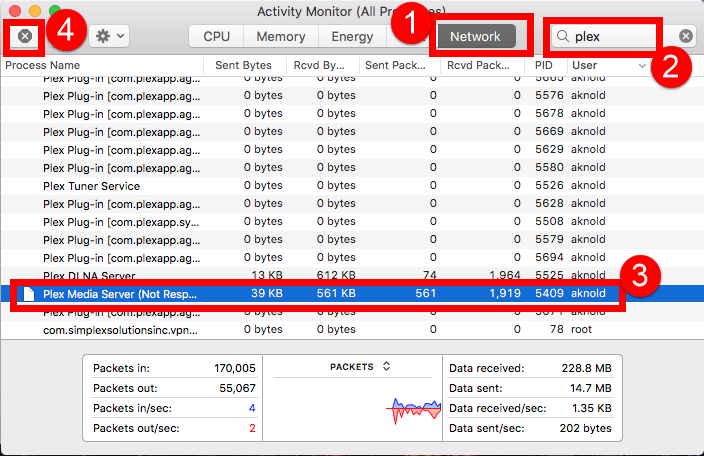Sort the list by PID column
Screen dimensions: 704x456
click(x=544, y=65)
